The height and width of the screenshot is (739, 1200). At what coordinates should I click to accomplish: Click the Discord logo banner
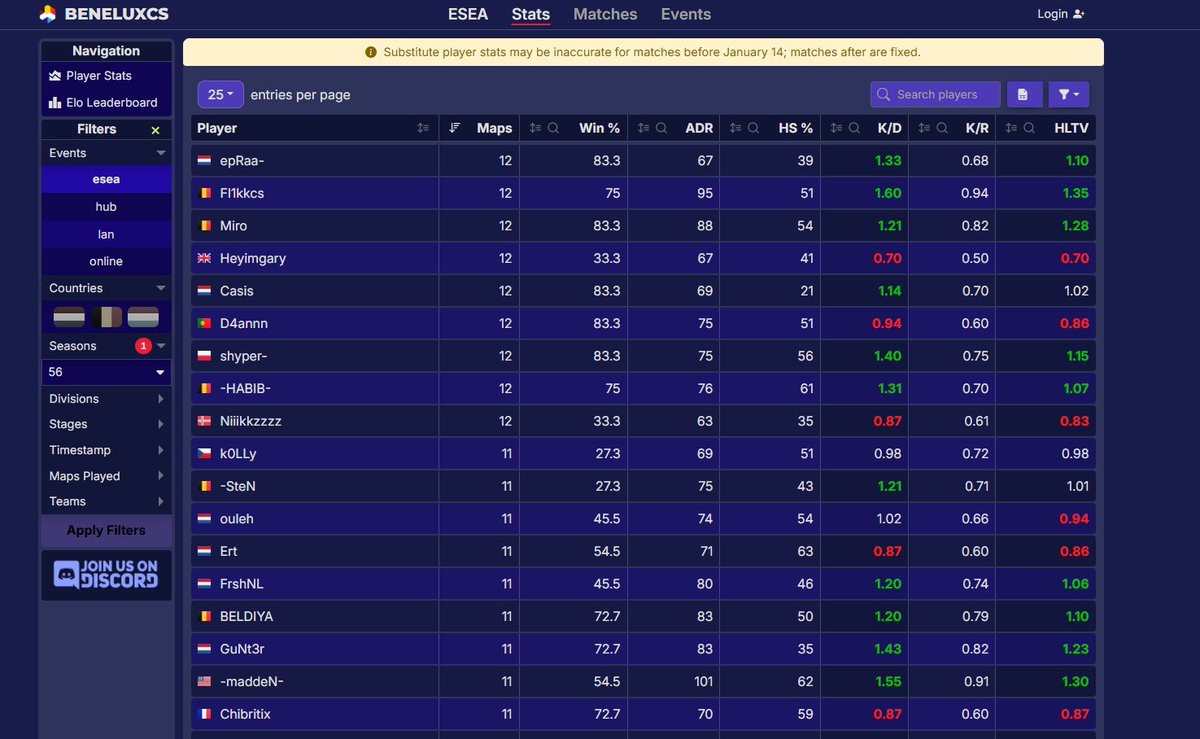pos(106,574)
